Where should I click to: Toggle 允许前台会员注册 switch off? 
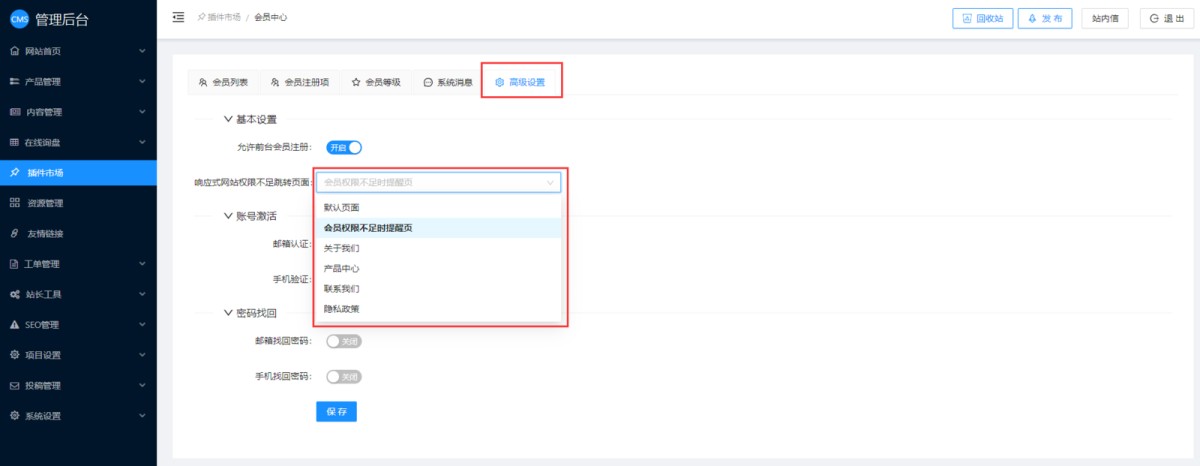[343, 148]
